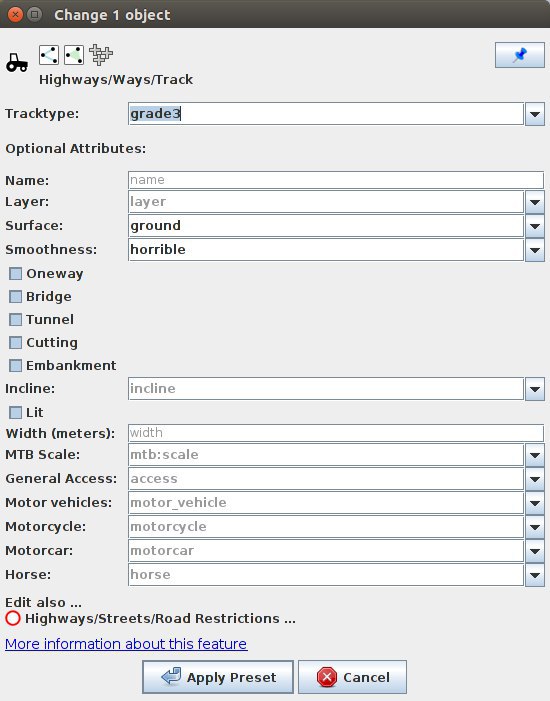The height and width of the screenshot is (701, 550).
Task: Click the red X icon on Cancel
Action: (327, 677)
